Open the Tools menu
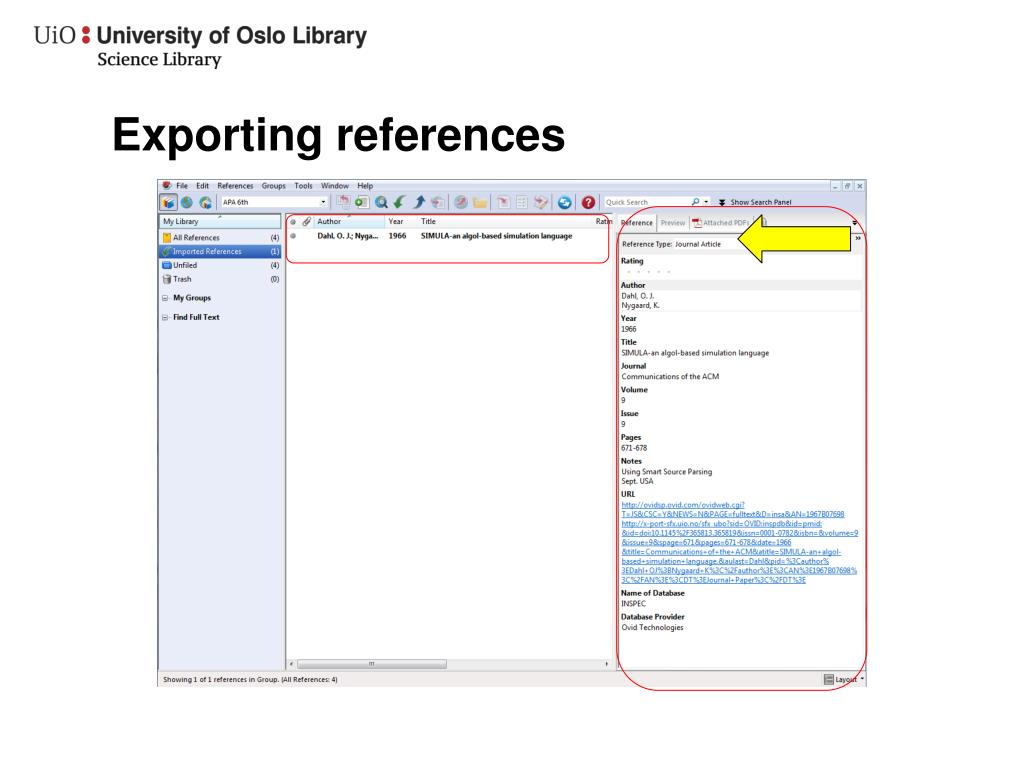 [303, 186]
